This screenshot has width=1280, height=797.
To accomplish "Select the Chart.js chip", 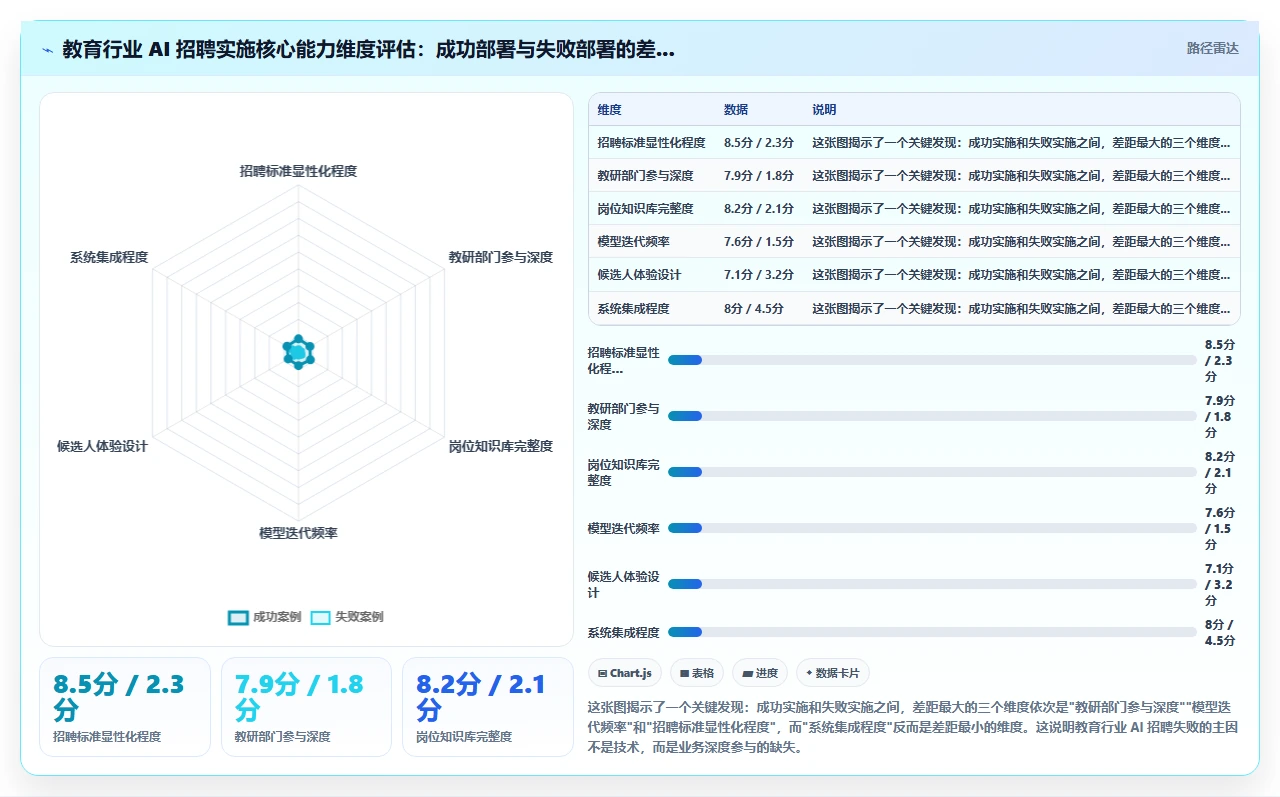I will (625, 673).
